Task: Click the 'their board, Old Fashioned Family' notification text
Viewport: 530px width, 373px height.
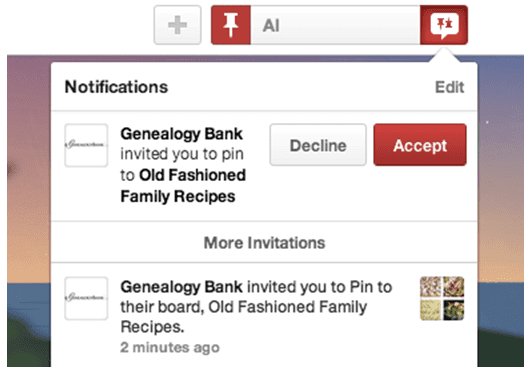Action: pos(244,307)
